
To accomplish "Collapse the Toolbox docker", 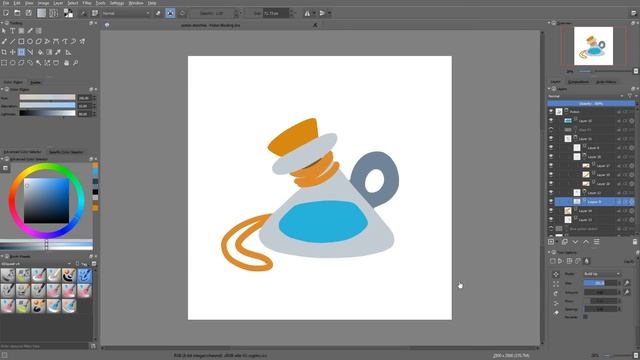I will 2,23.
